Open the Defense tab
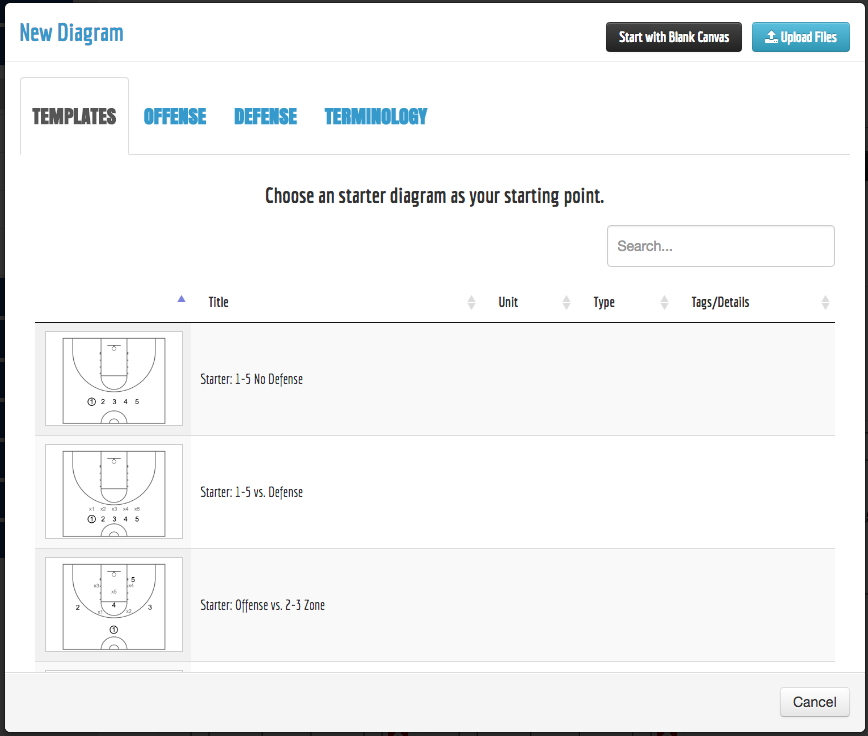Screen dimensions: 868x736 pyautogui.click(x=265, y=116)
